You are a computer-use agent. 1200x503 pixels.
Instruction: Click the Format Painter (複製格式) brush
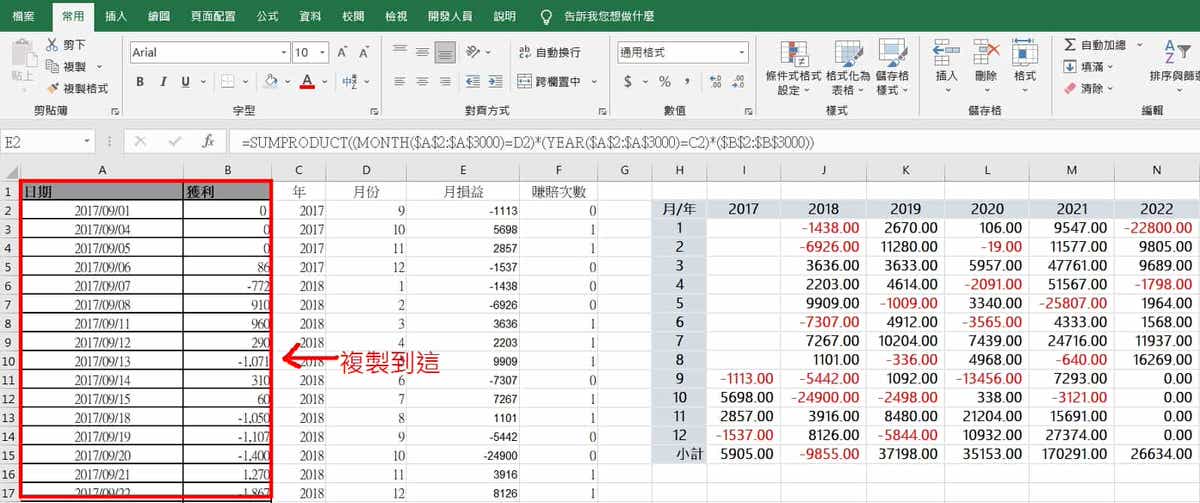[52, 88]
